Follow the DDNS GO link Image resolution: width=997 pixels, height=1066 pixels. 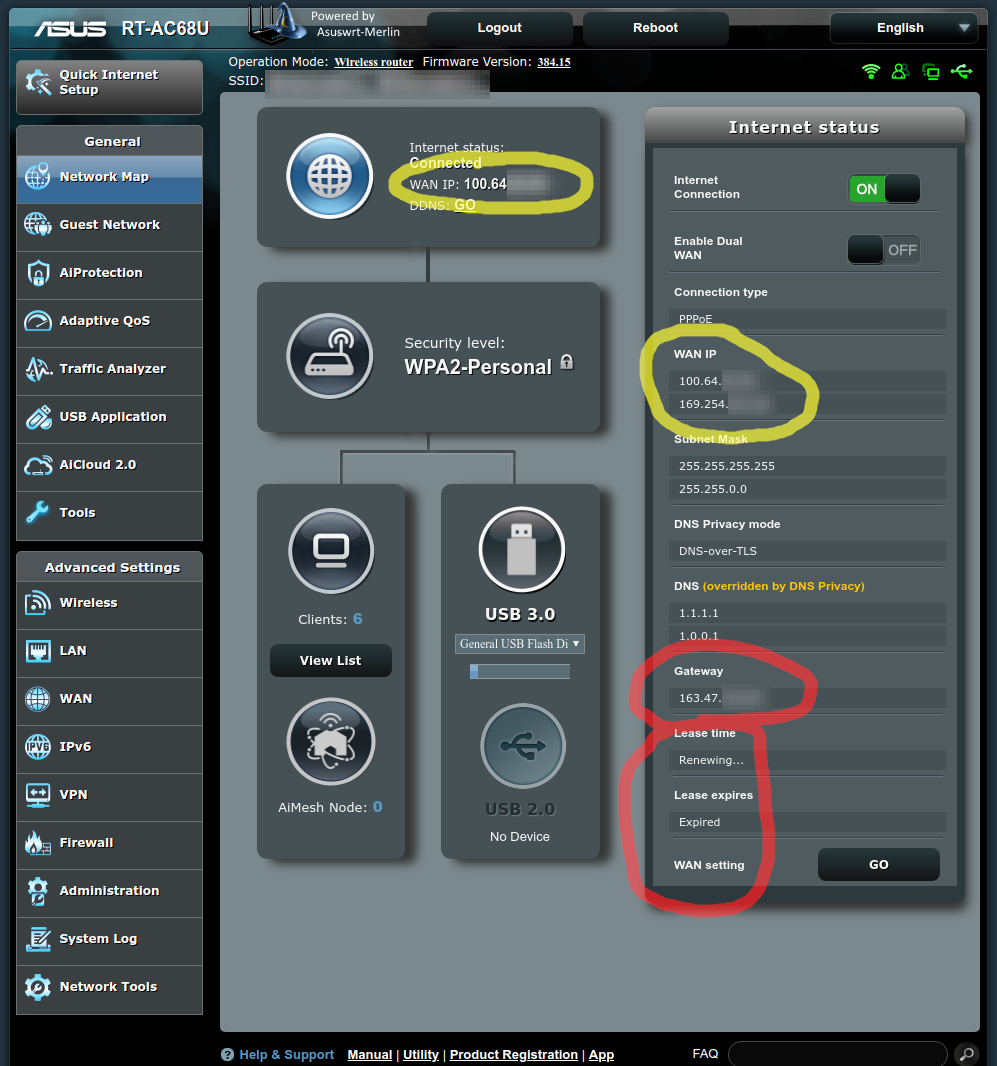pos(465,205)
